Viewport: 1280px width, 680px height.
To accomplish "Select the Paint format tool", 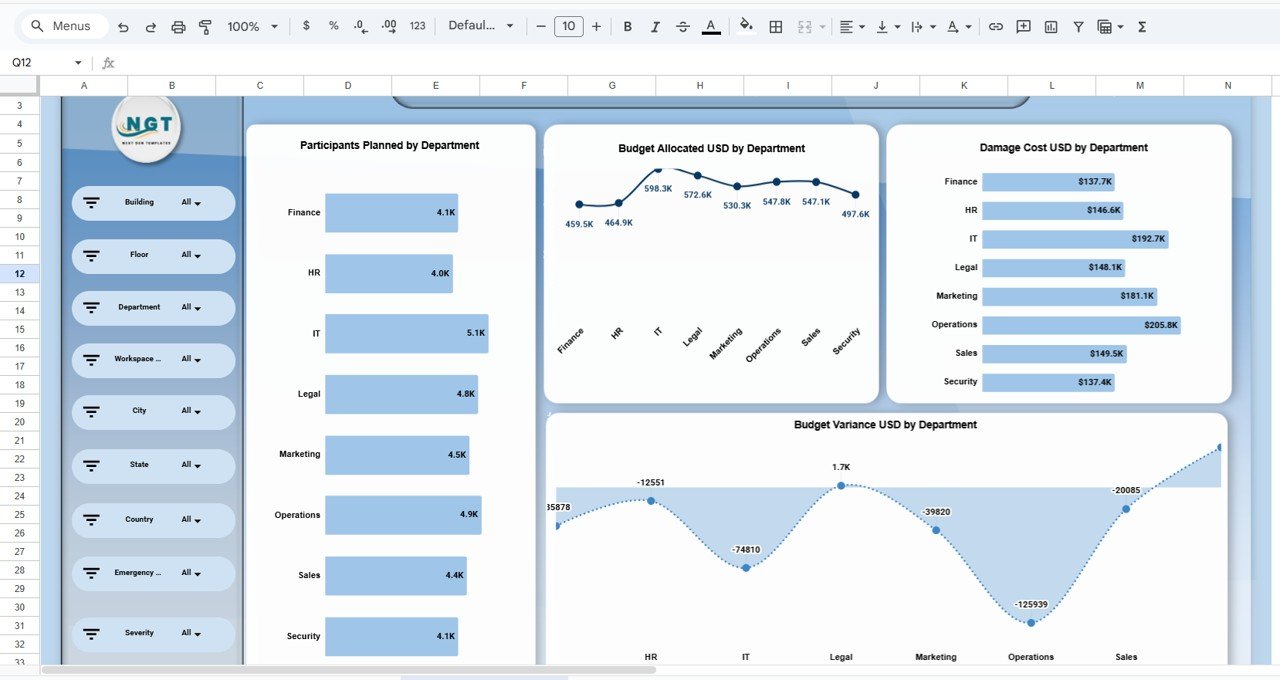I will point(205,26).
